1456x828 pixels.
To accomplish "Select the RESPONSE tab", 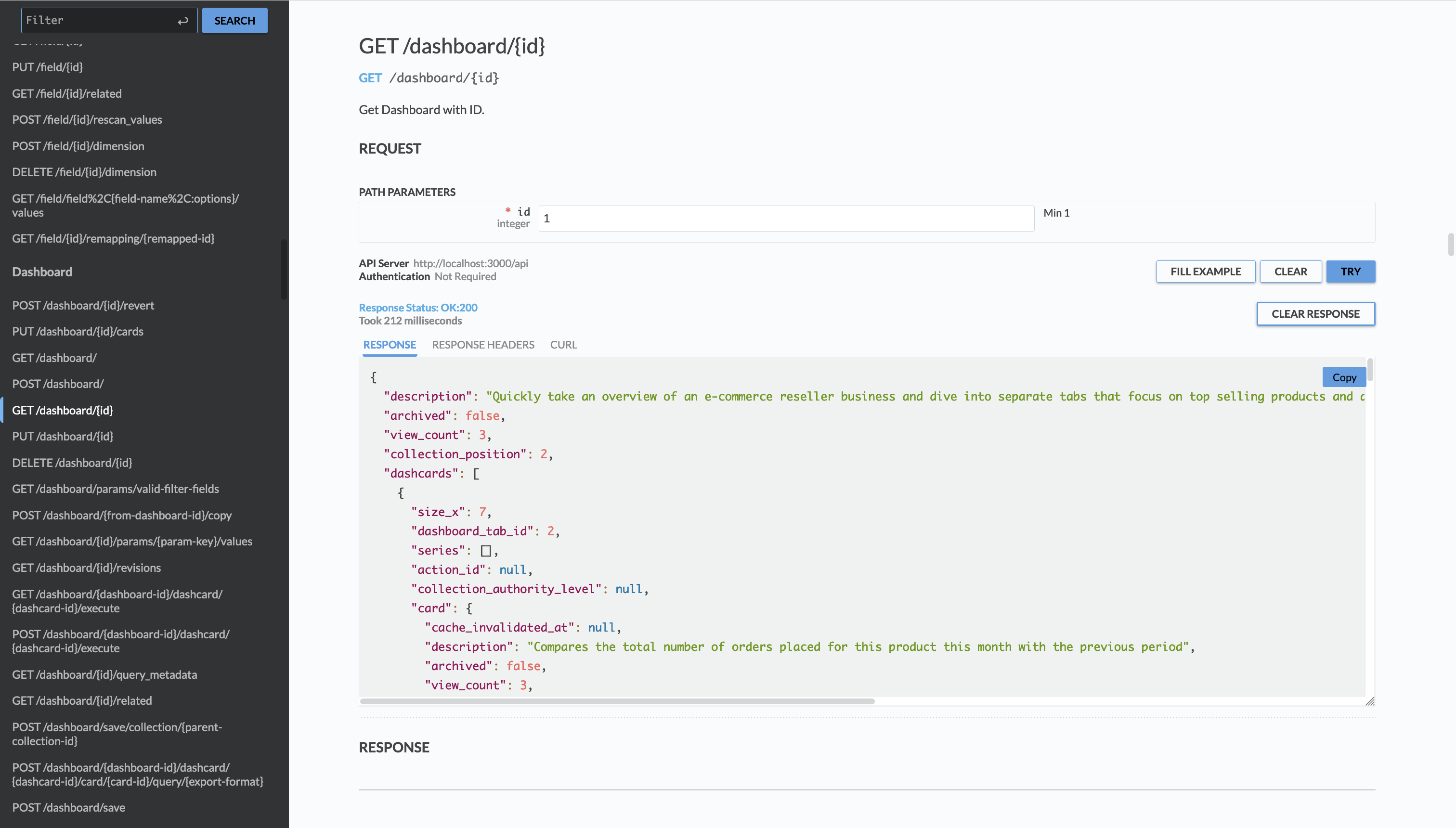I will coord(389,344).
